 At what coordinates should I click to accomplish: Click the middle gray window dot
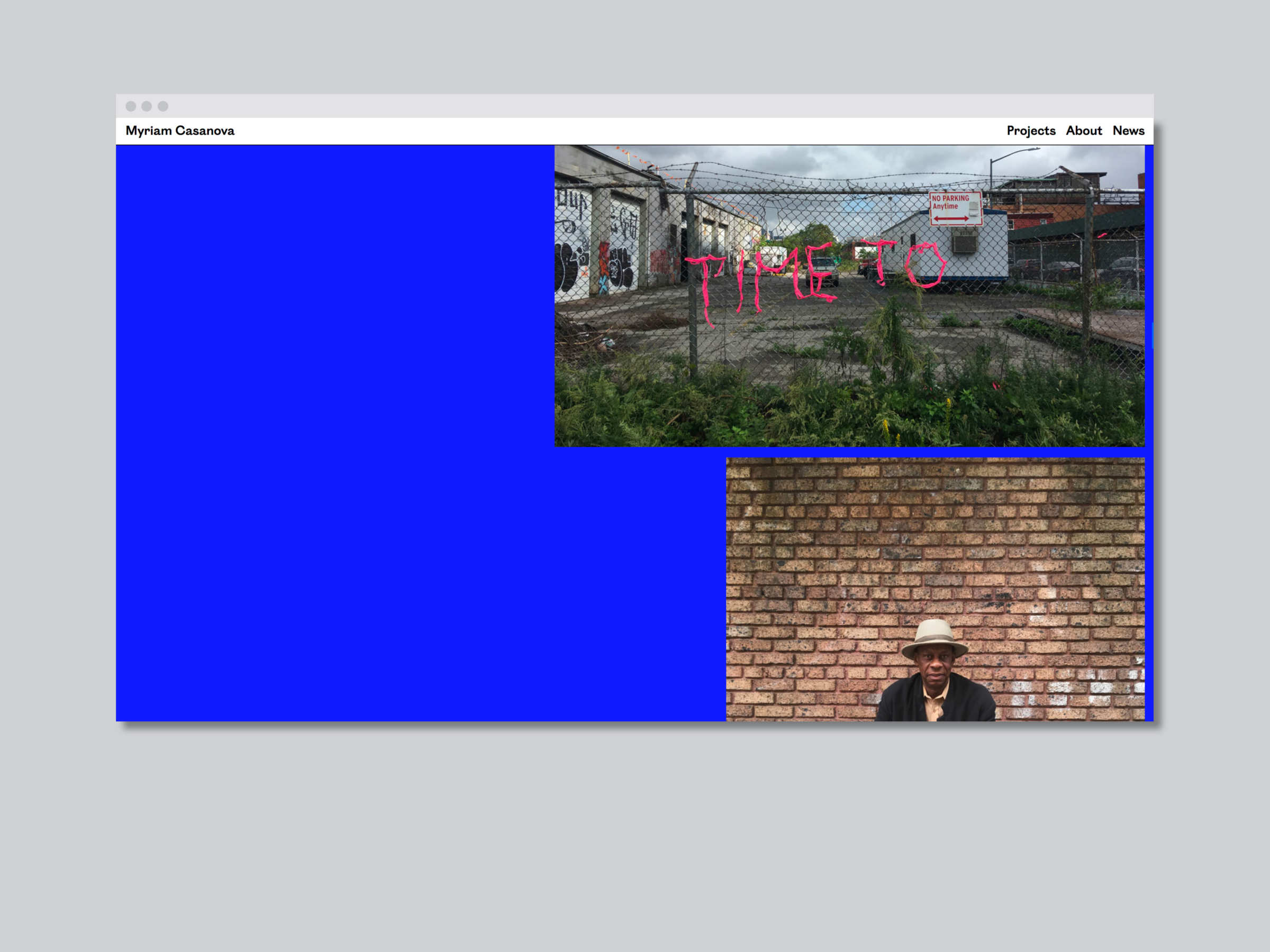[x=147, y=106]
